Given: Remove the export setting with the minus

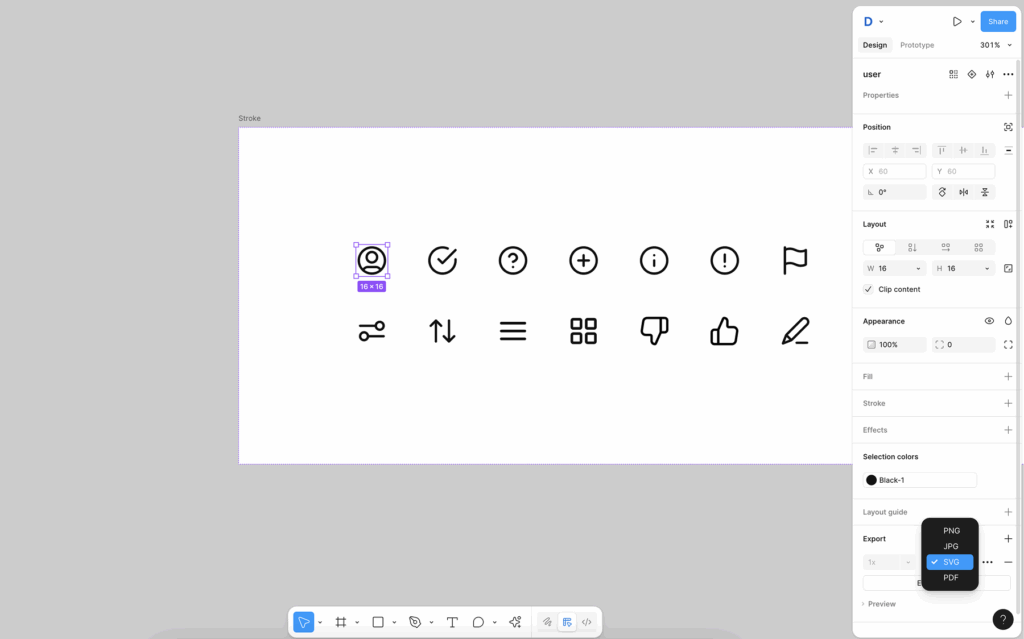Looking at the screenshot, I should coord(1008,562).
